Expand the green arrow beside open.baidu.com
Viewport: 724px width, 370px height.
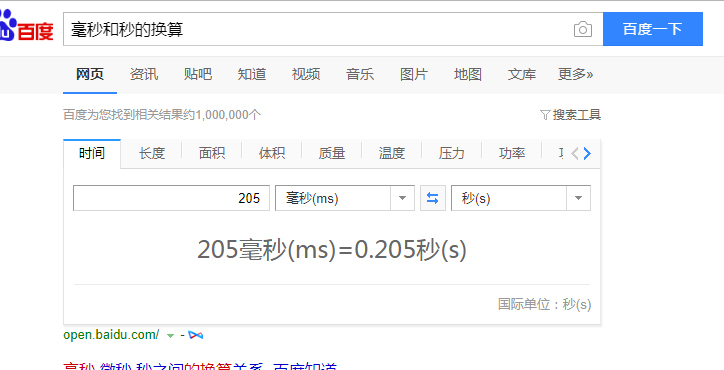[170, 336]
